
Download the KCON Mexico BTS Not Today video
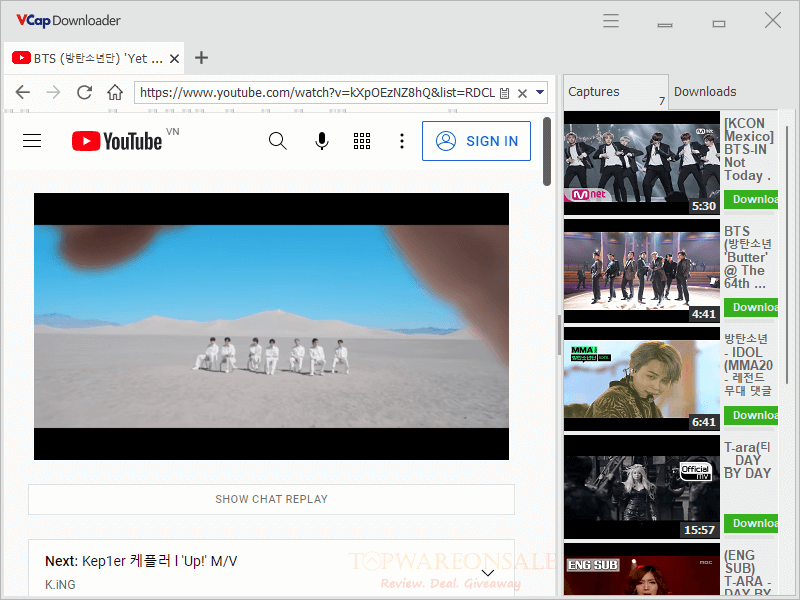tap(751, 199)
